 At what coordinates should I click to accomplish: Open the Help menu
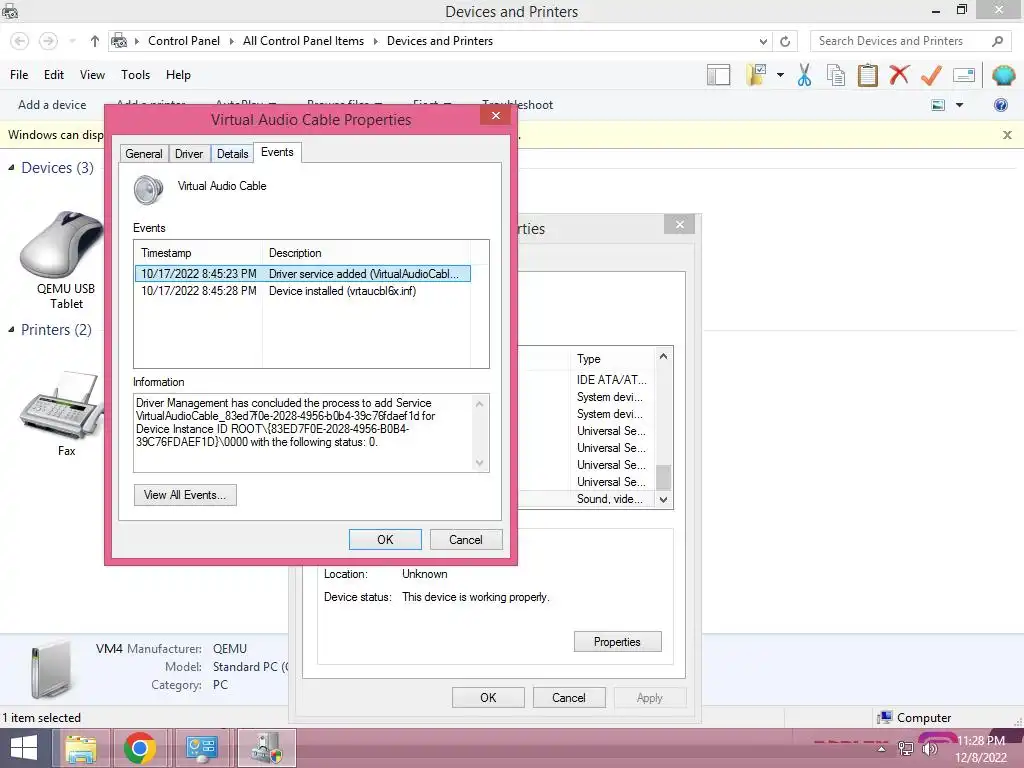coord(178,75)
